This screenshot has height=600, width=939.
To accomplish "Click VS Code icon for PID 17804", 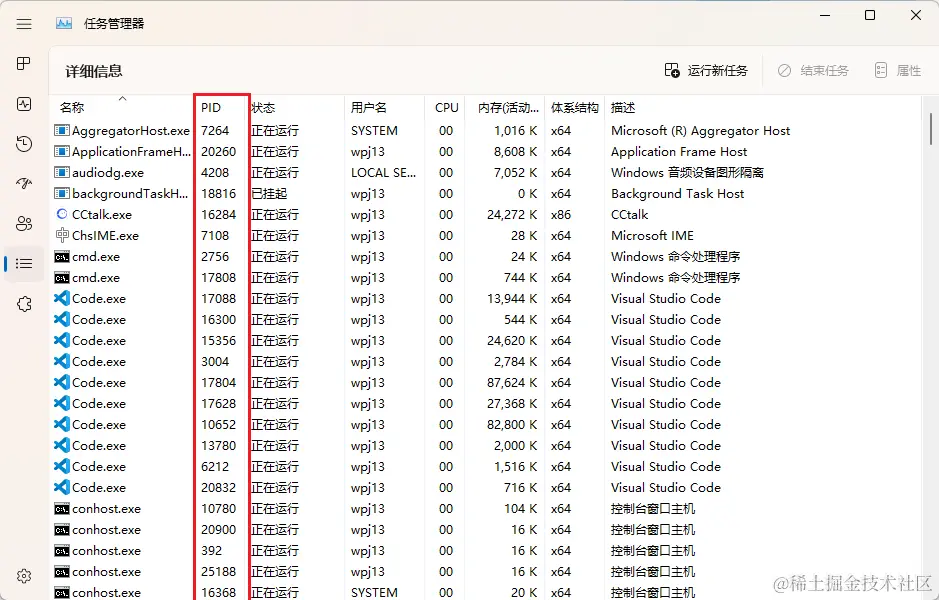I will [62, 382].
